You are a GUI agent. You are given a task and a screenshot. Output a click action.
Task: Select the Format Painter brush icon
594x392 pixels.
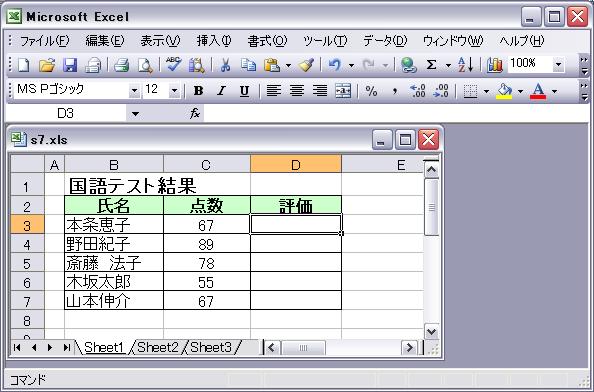[306, 65]
